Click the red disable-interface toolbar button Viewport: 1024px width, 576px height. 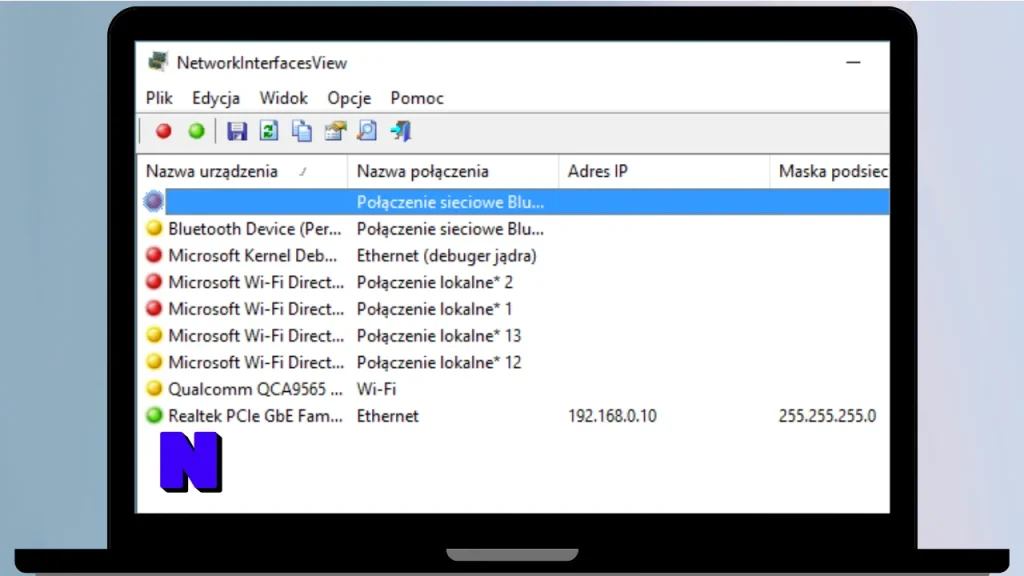tap(163, 131)
